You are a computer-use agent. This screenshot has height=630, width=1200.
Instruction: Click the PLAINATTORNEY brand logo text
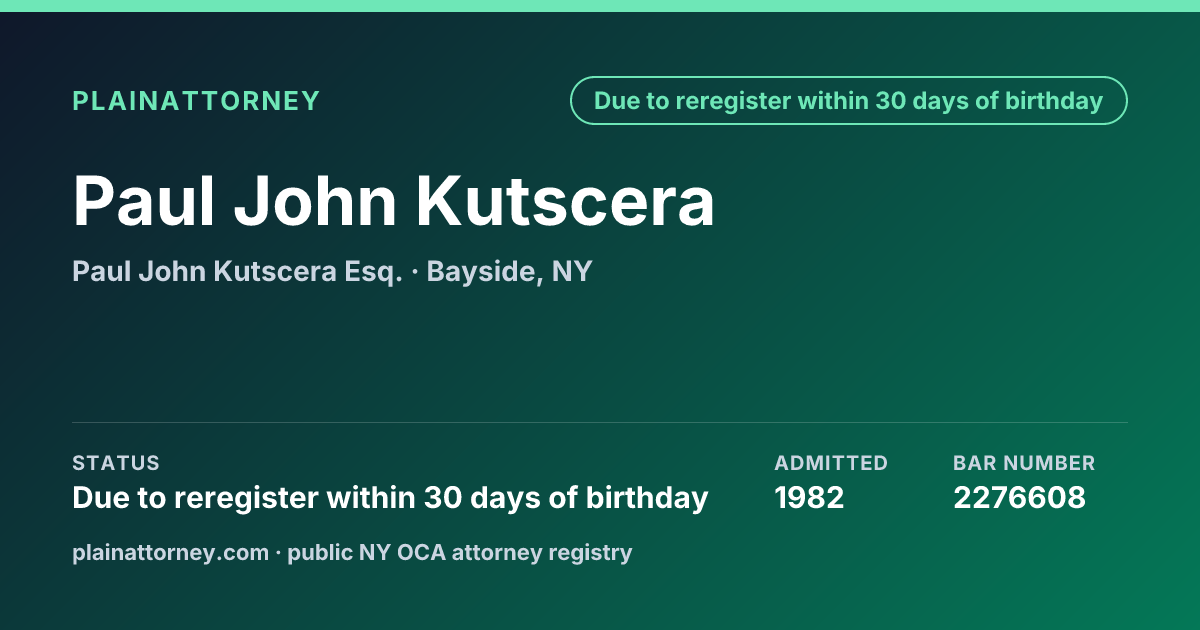pos(196,101)
